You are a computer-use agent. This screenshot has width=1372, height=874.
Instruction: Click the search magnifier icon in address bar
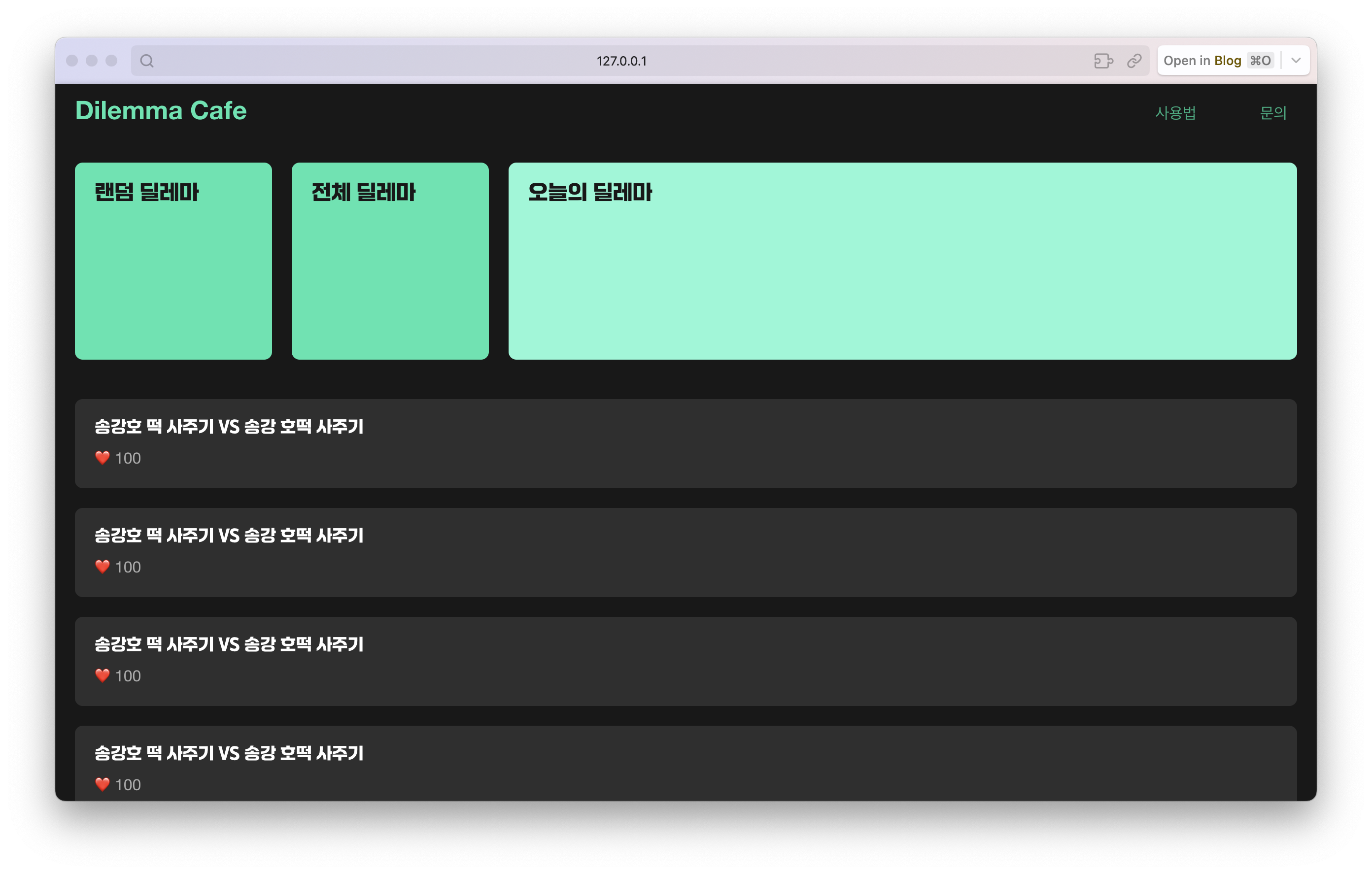[146, 61]
